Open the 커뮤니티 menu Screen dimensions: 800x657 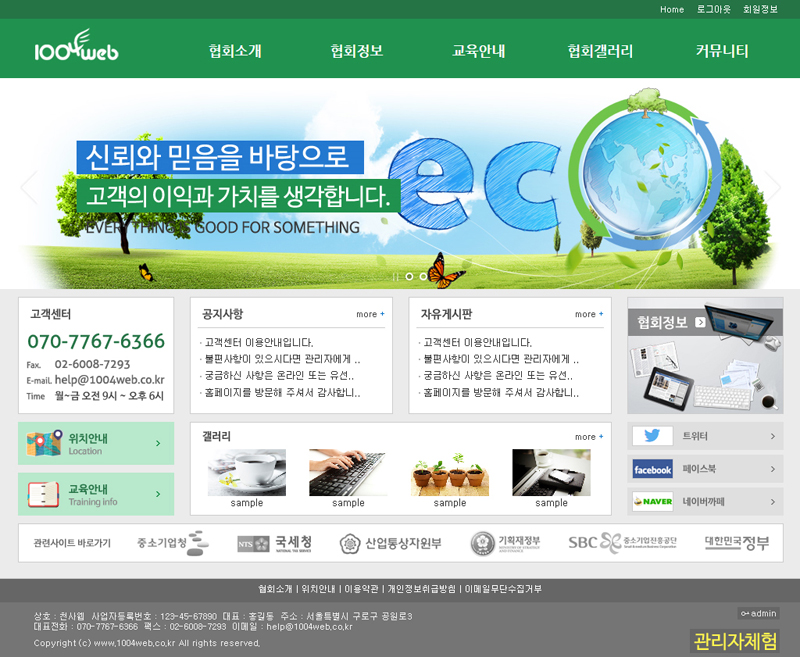(722, 51)
